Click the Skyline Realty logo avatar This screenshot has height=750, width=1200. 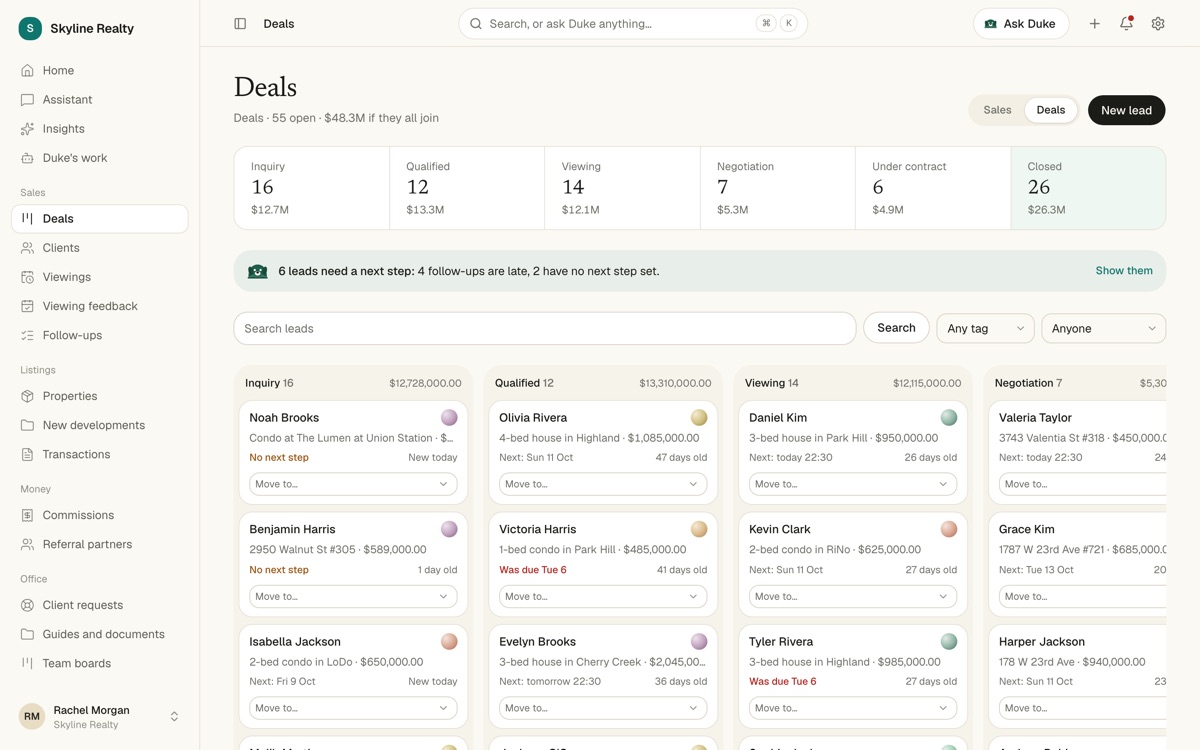pos(30,28)
